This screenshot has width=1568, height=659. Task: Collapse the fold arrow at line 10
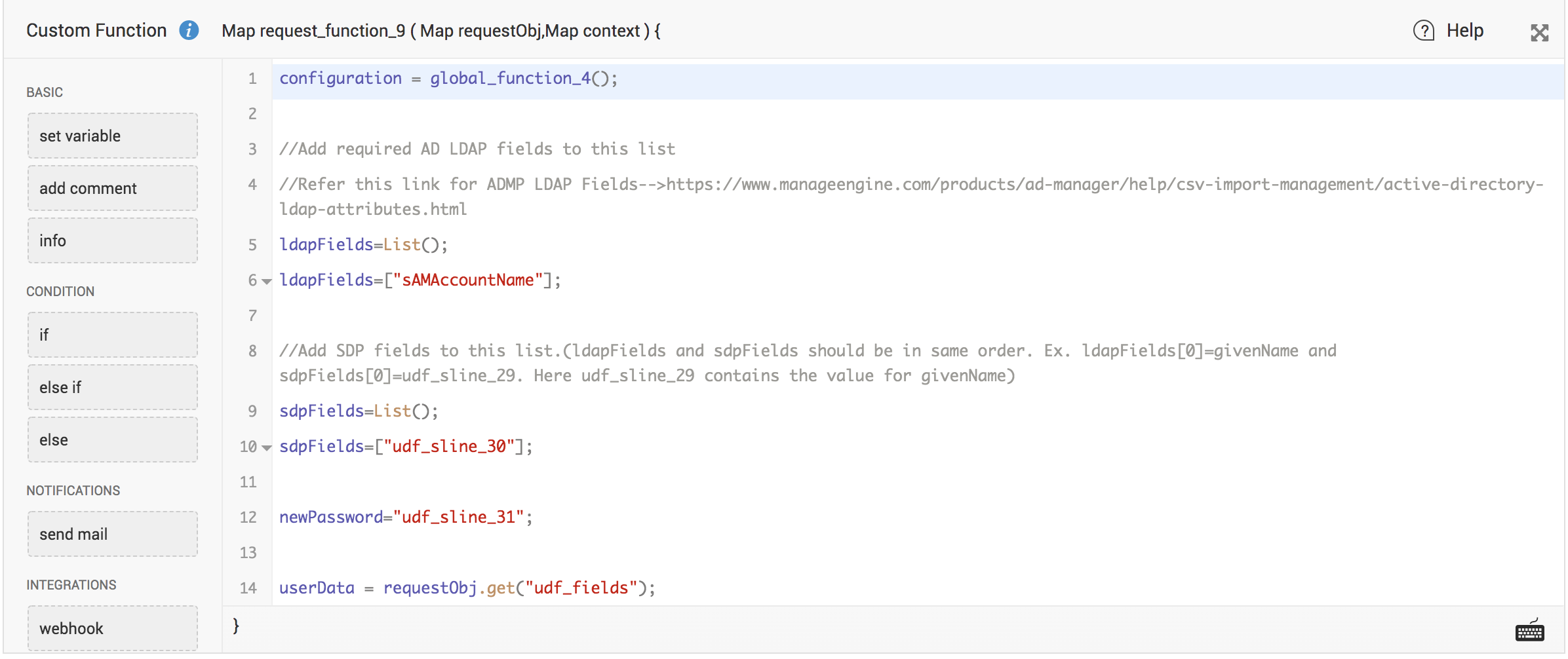[267, 448]
